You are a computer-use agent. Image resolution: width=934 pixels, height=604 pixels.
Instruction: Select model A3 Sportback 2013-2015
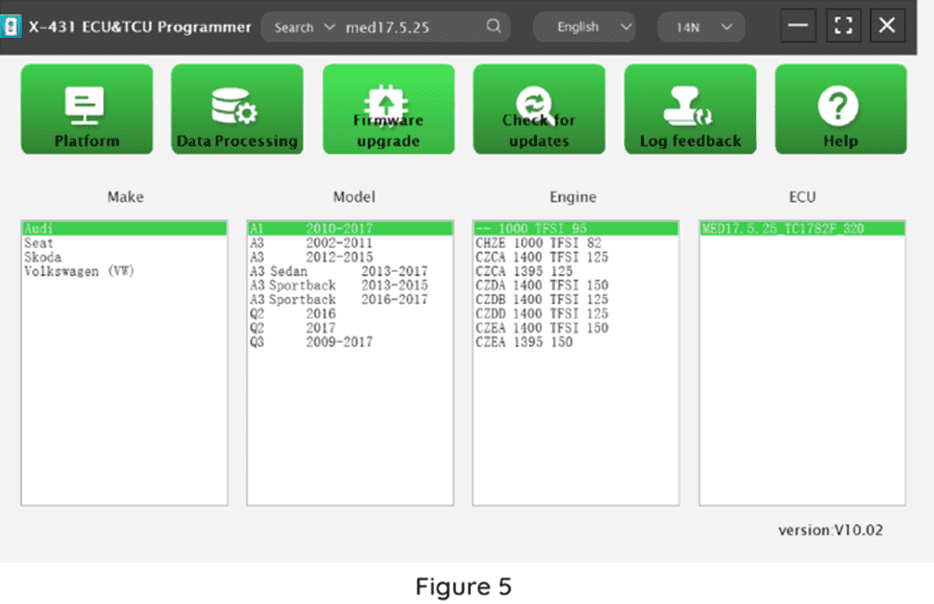[x=350, y=285]
